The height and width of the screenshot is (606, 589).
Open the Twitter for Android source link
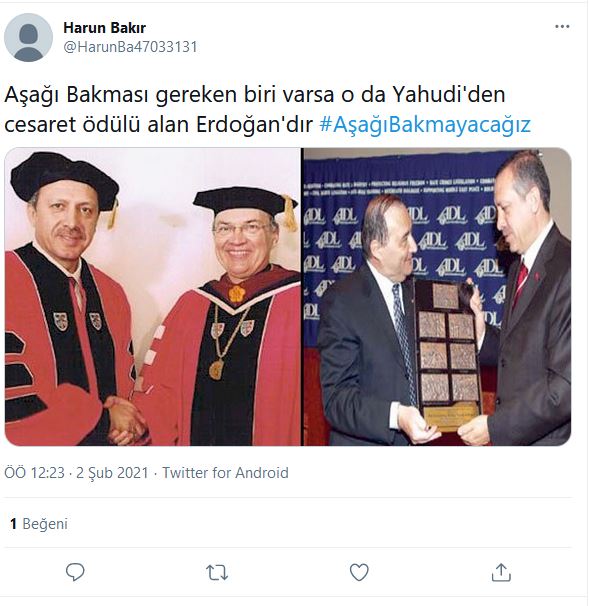225,473
